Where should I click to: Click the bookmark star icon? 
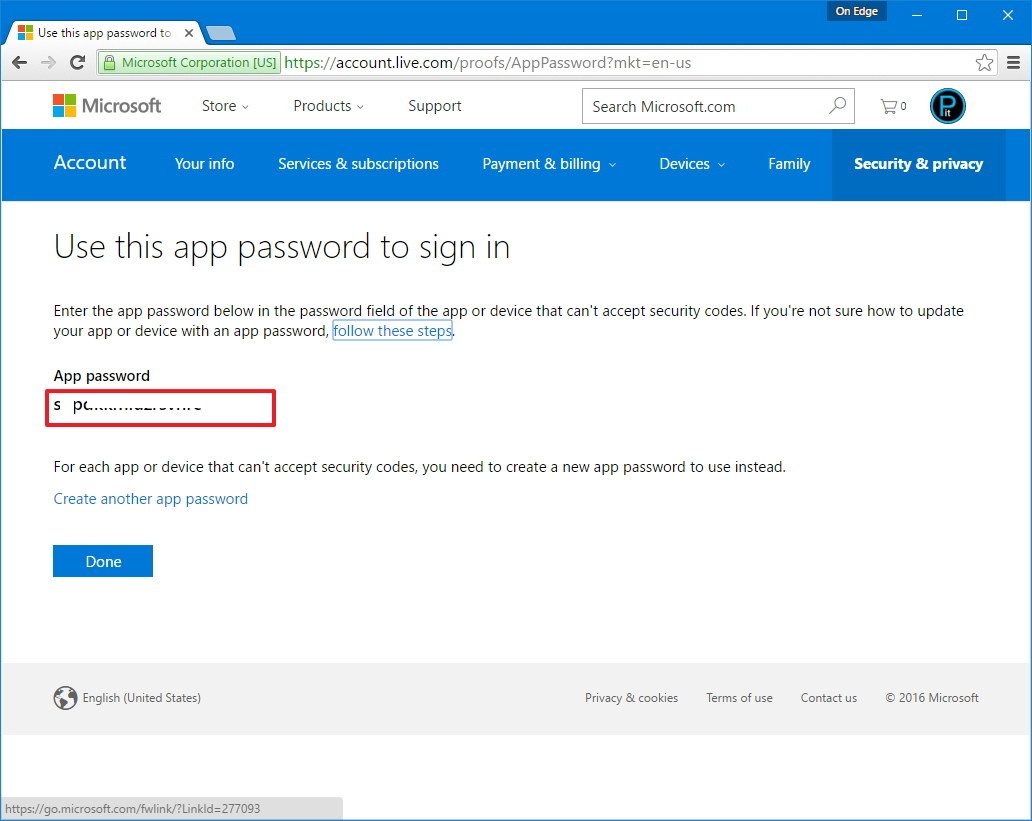pos(984,62)
